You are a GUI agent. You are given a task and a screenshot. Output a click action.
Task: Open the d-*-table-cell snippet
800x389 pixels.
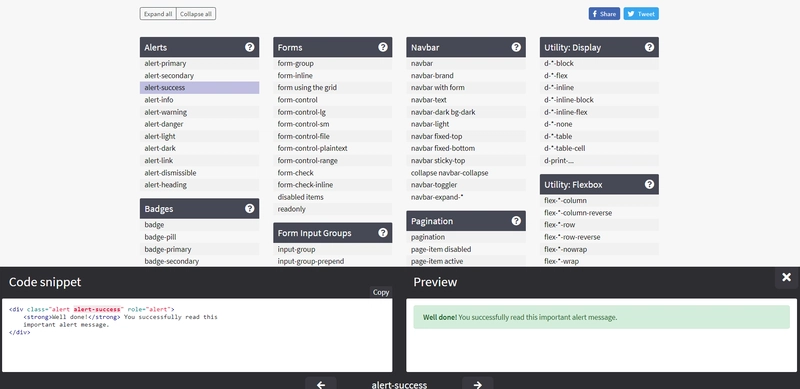coord(599,148)
